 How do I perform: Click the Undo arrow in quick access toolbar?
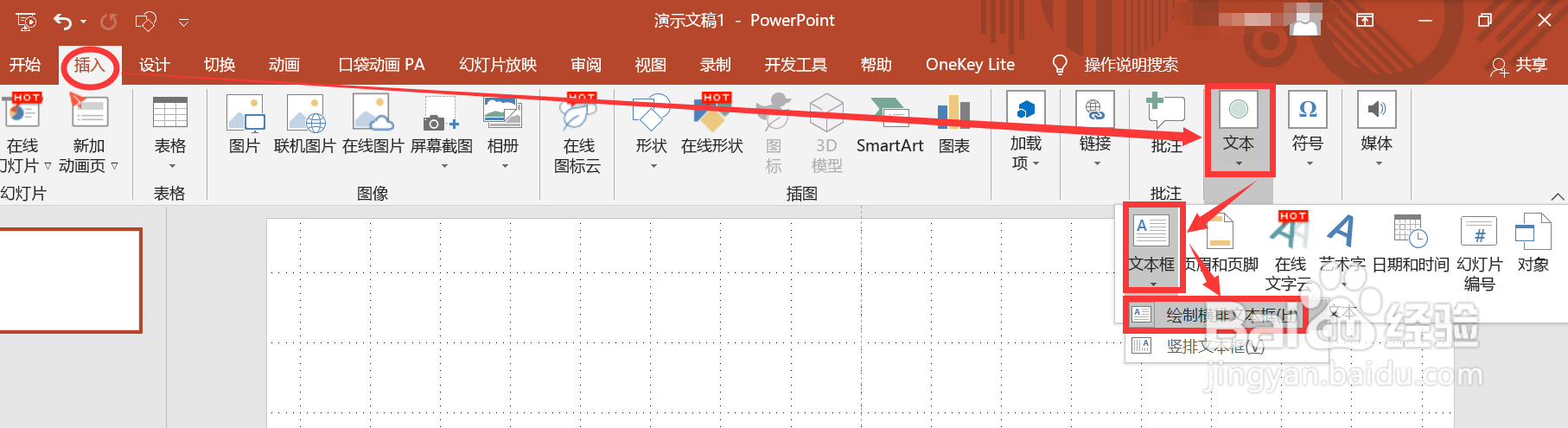pyautogui.click(x=62, y=21)
